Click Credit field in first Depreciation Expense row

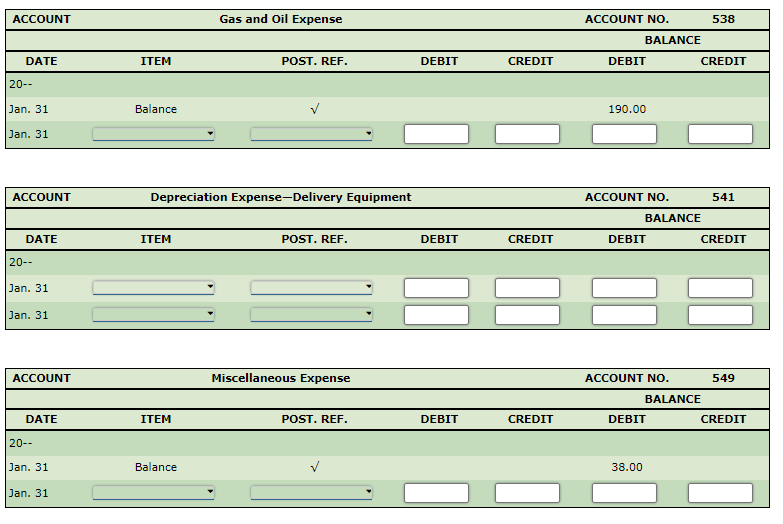click(x=527, y=288)
